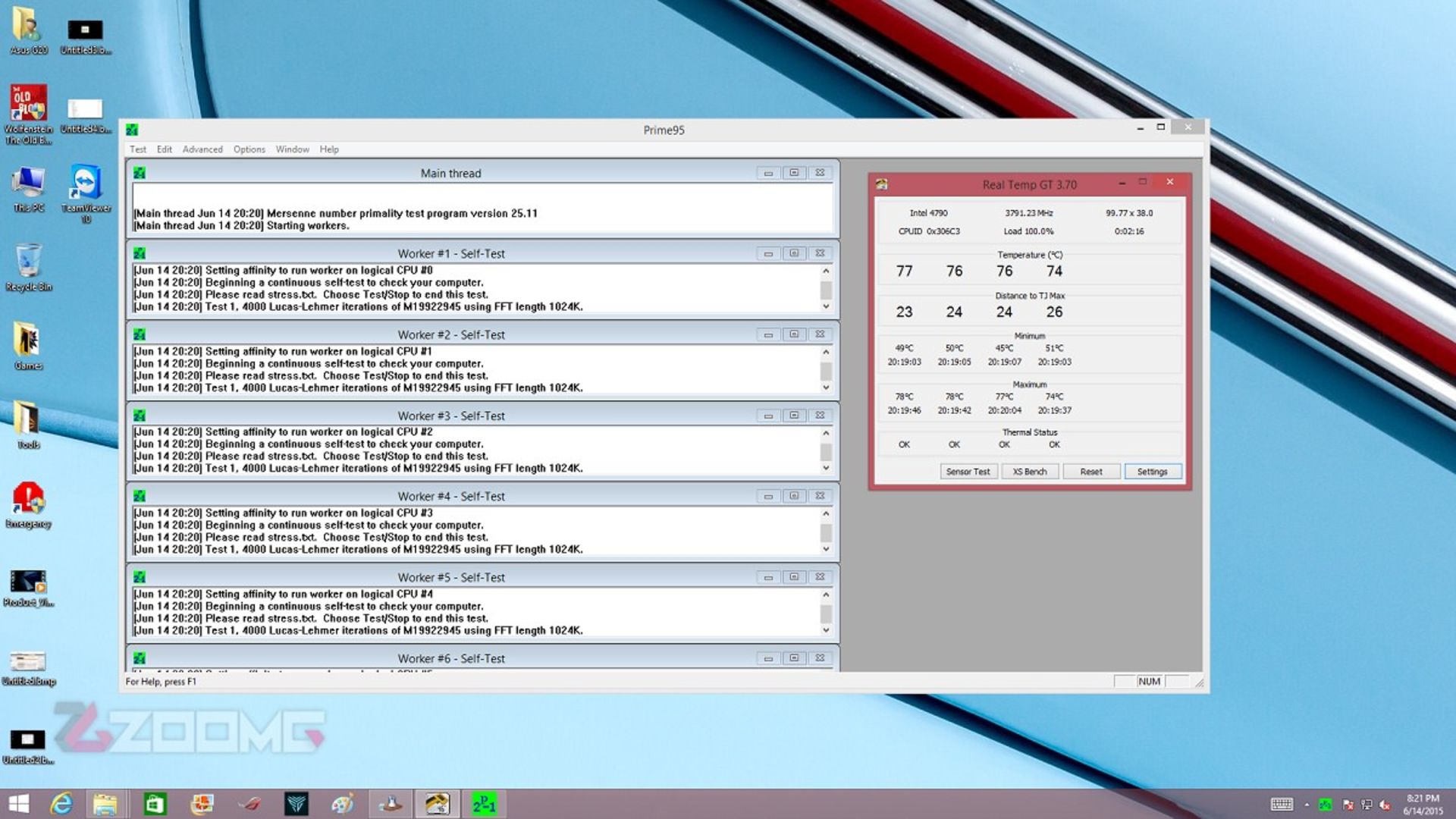
Task: Open Real Temp Settings
Action: pyautogui.click(x=1153, y=472)
